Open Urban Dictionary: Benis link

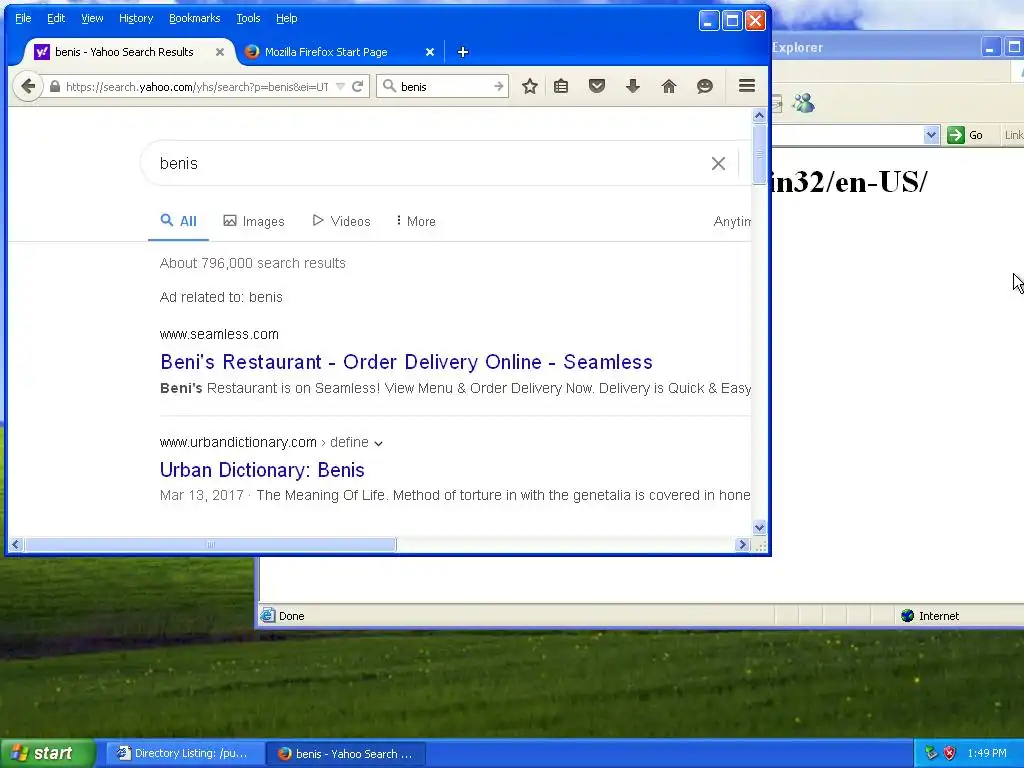[x=262, y=470]
